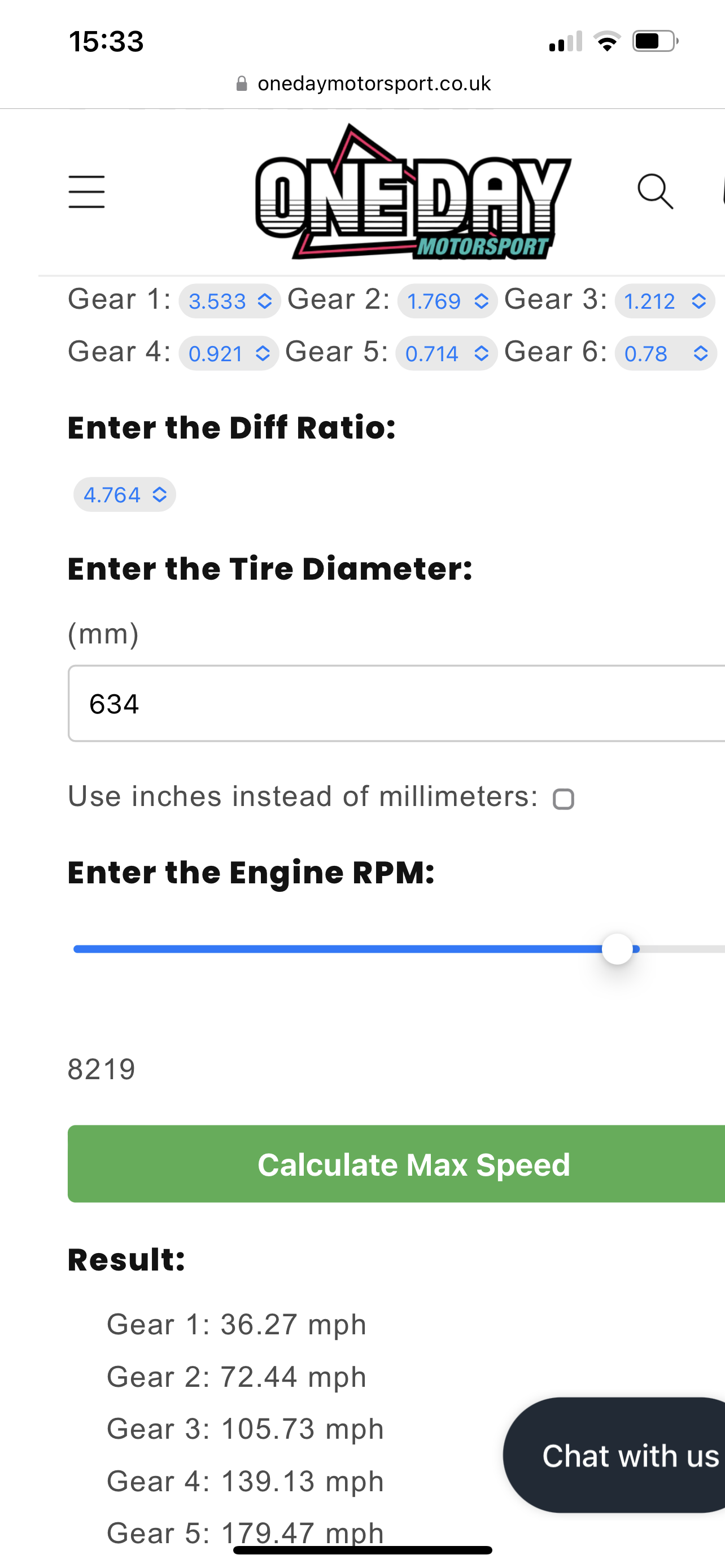Tap the search magnifier icon
This screenshot has width=725, height=1568.
[655, 192]
